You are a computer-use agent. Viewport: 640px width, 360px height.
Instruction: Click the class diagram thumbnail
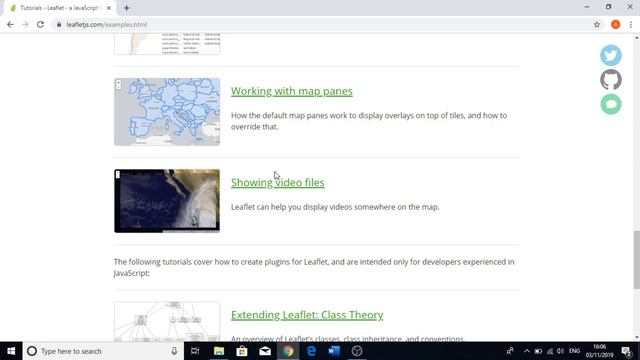[x=167, y=322]
